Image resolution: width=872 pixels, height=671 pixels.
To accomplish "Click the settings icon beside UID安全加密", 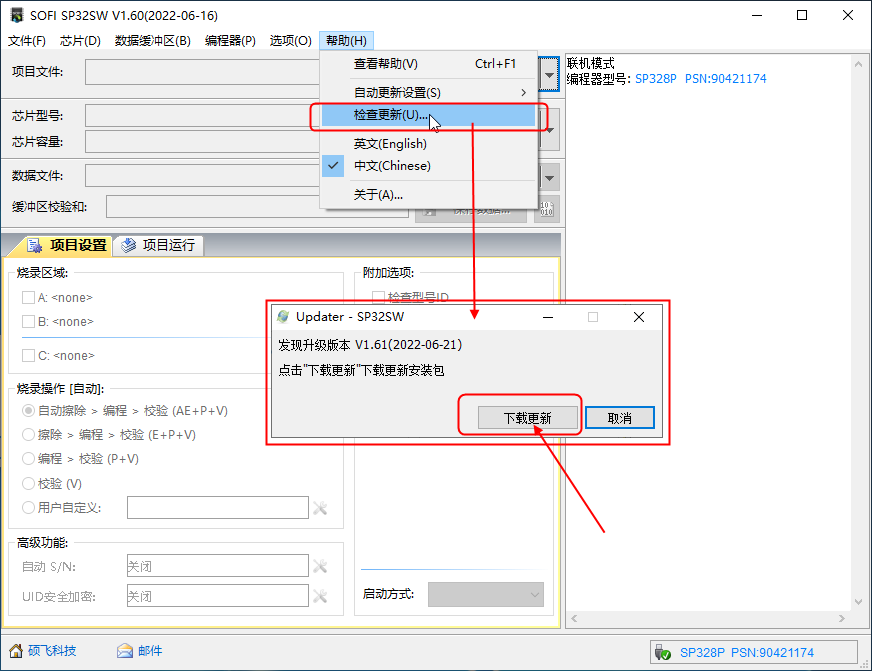I will coord(320,597).
